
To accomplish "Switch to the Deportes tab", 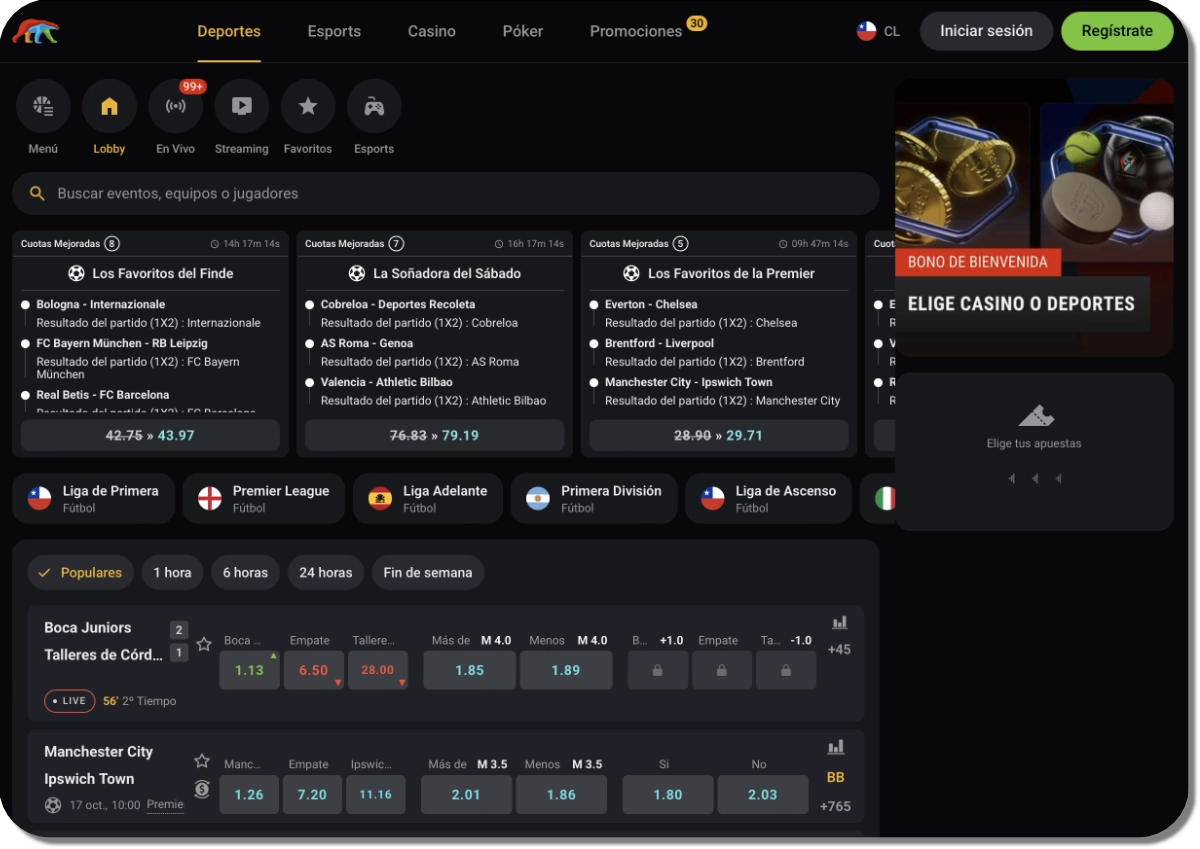I will pos(229,31).
